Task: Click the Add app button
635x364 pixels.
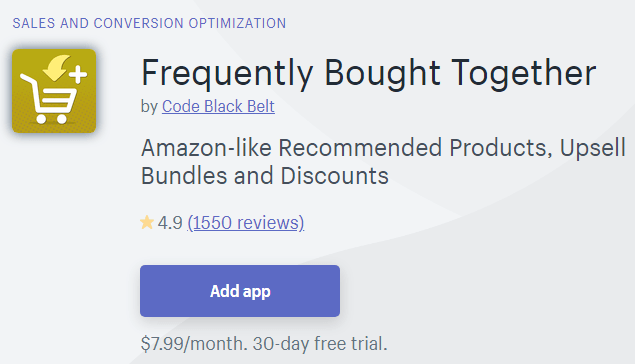Action: 240,291
